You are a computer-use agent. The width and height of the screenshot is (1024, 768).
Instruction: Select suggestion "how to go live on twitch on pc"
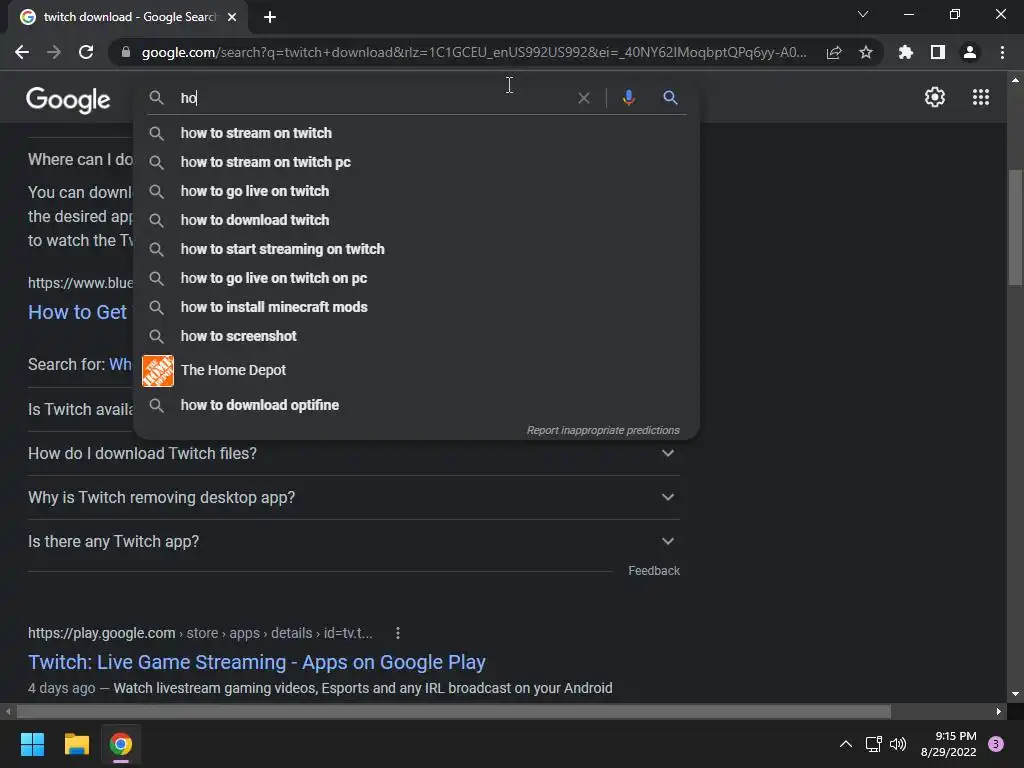[417, 278]
